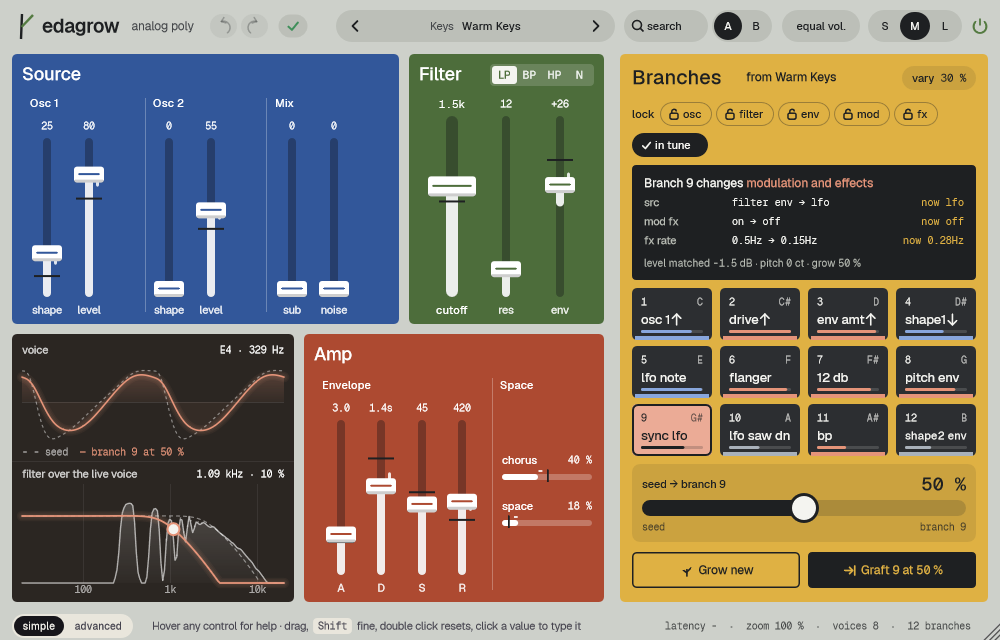Select branch 12 shape2 env

pyautogui.click(x=936, y=430)
